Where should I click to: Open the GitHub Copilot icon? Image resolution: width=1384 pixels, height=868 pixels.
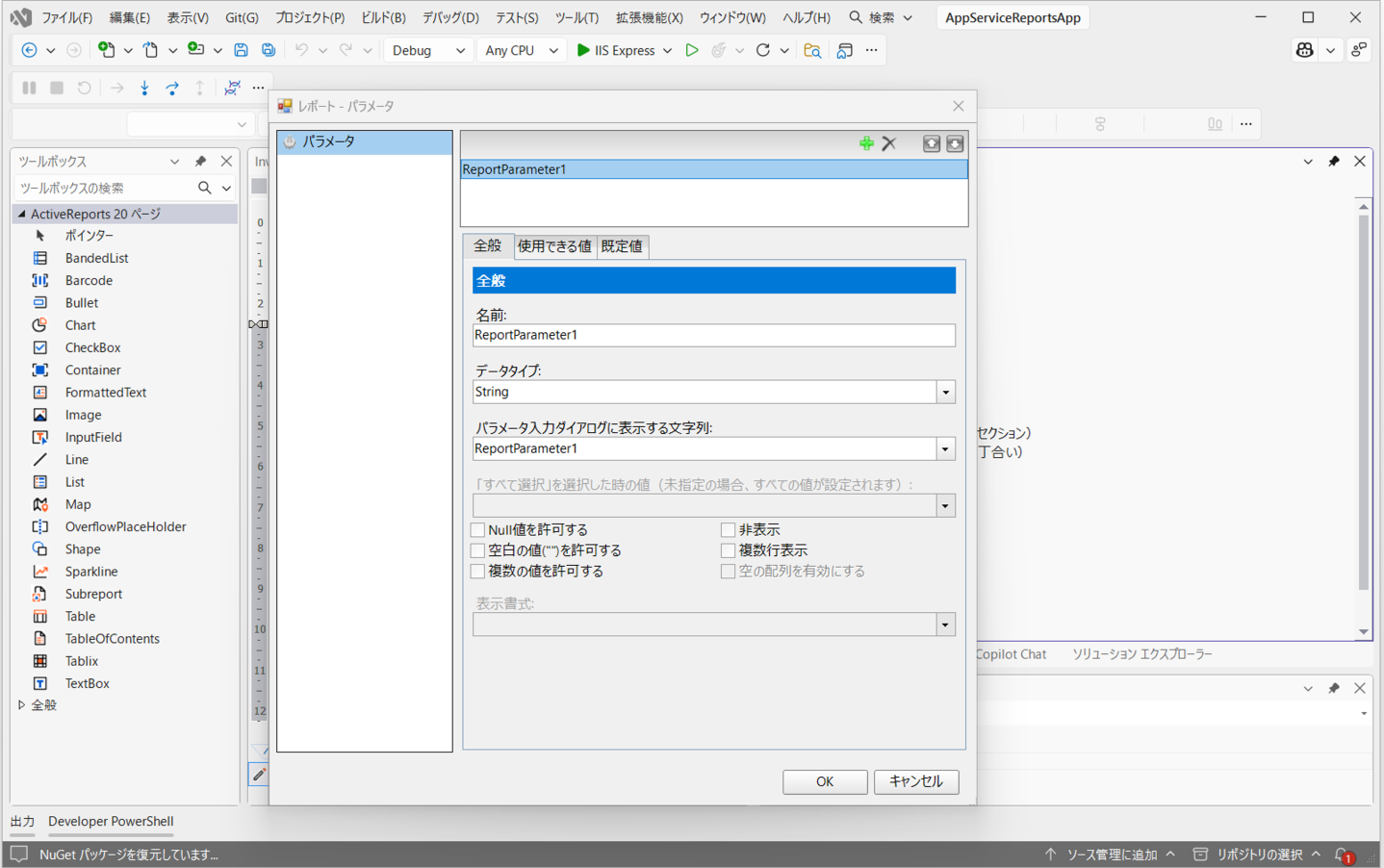click(x=1305, y=50)
